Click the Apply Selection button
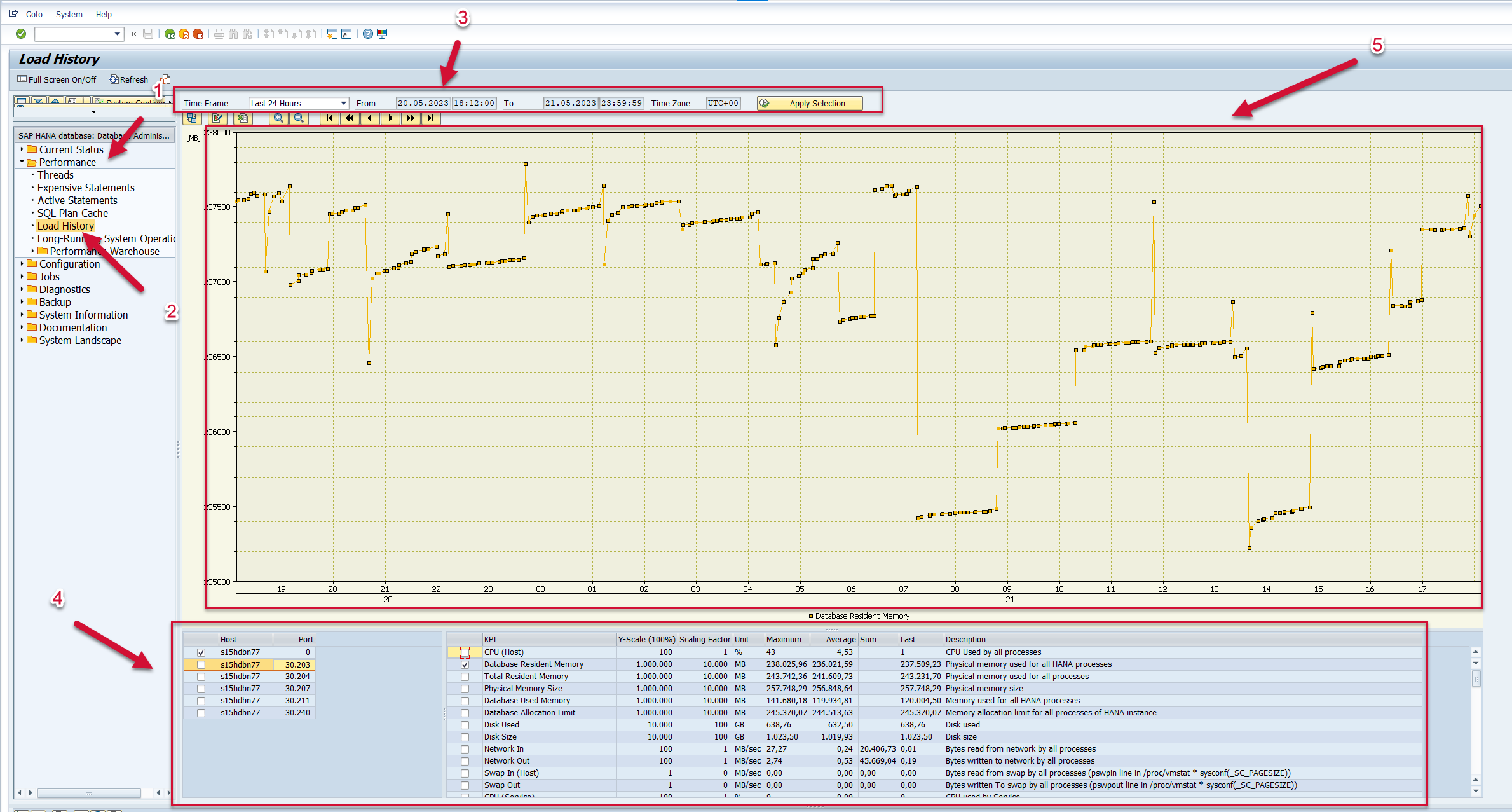 [x=810, y=103]
